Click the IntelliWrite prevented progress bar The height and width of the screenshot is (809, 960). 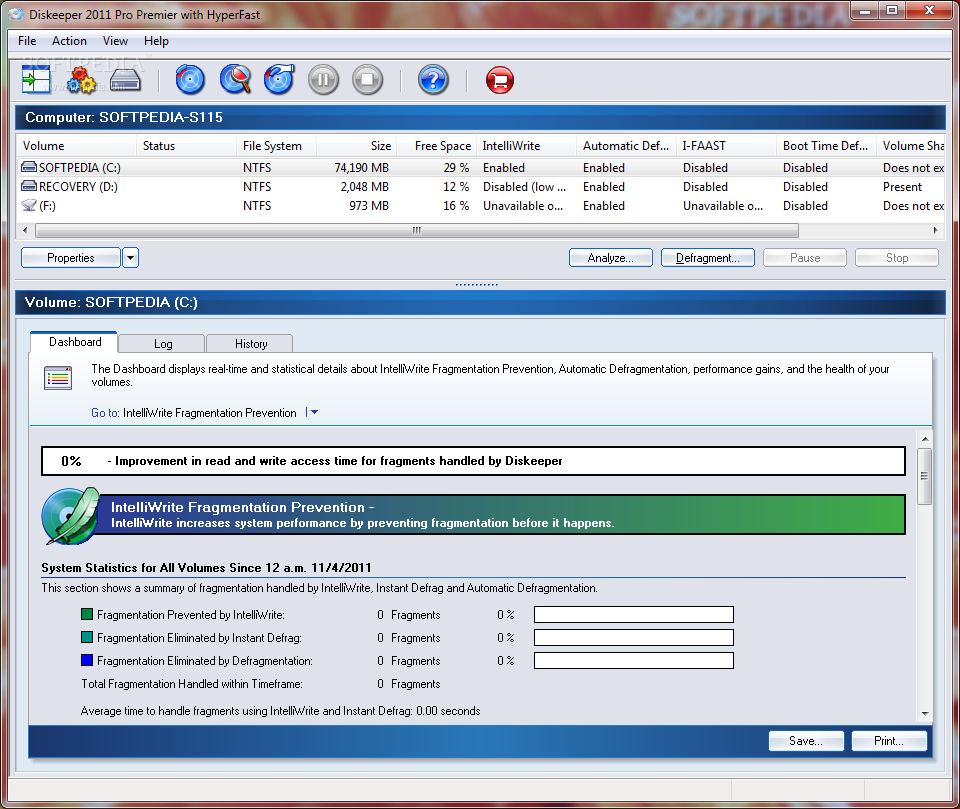pyautogui.click(x=634, y=614)
